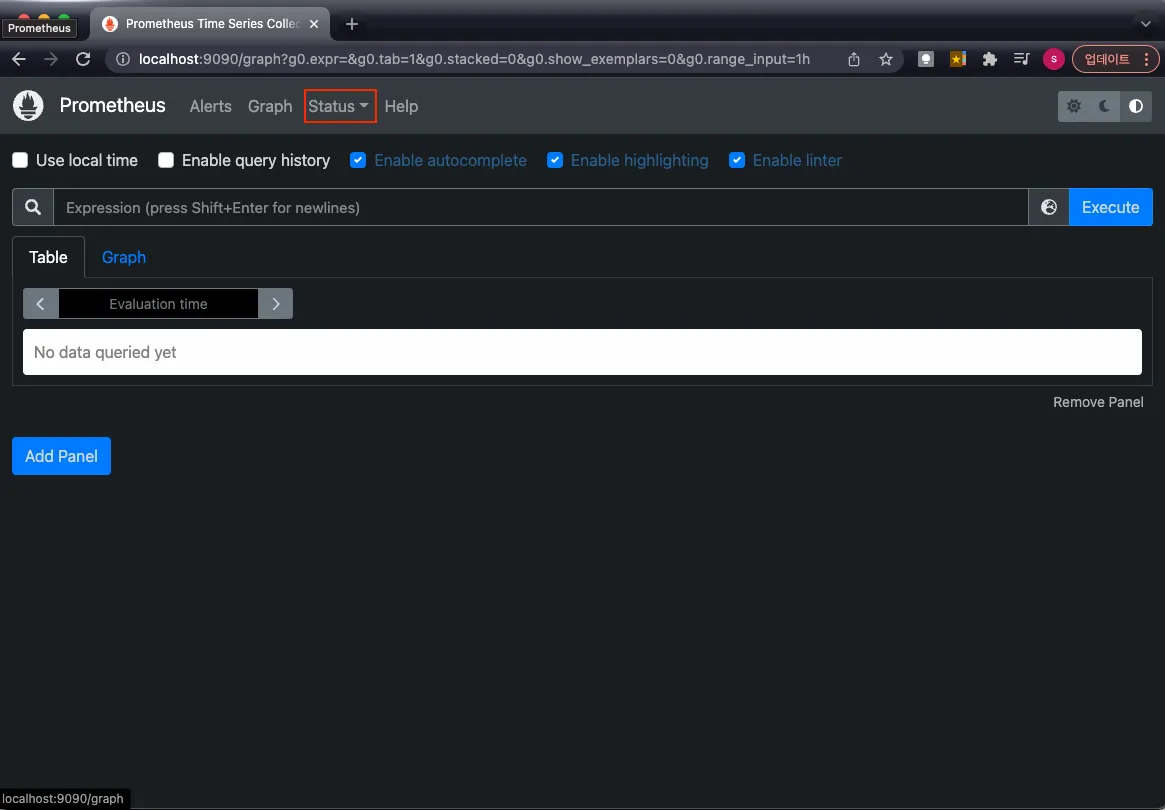Switch to dark theme moon icon
This screenshot has height=810, width=1165.
1105,106
